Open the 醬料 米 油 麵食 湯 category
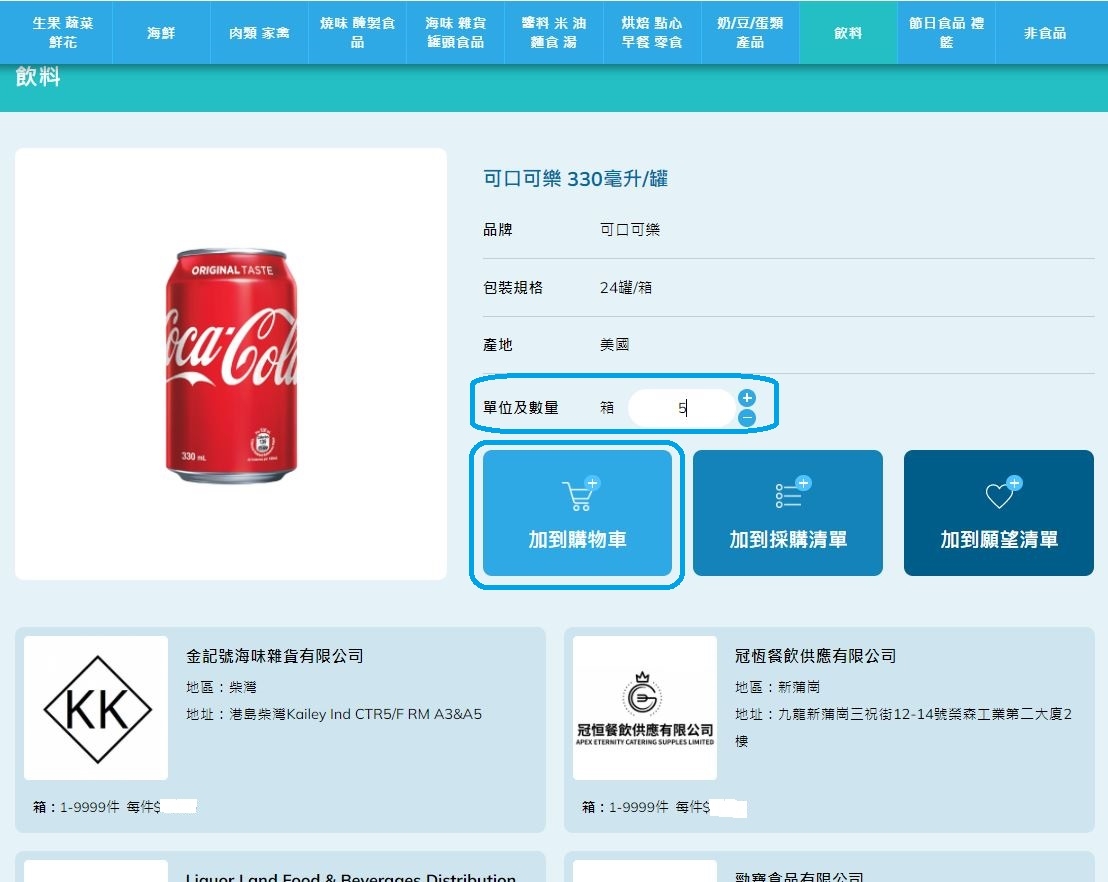 [553, 33]
